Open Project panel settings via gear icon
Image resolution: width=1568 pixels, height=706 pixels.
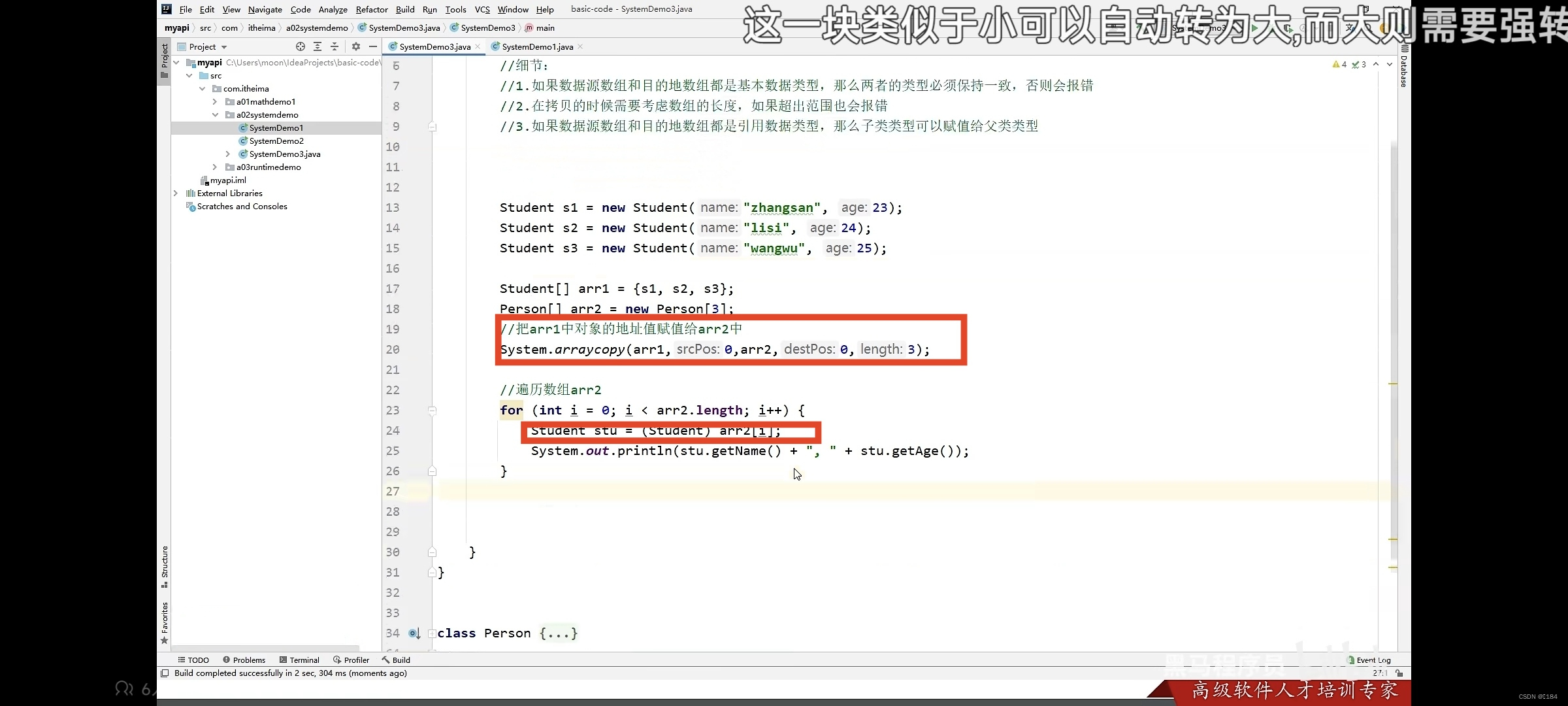tap(355, 46)
